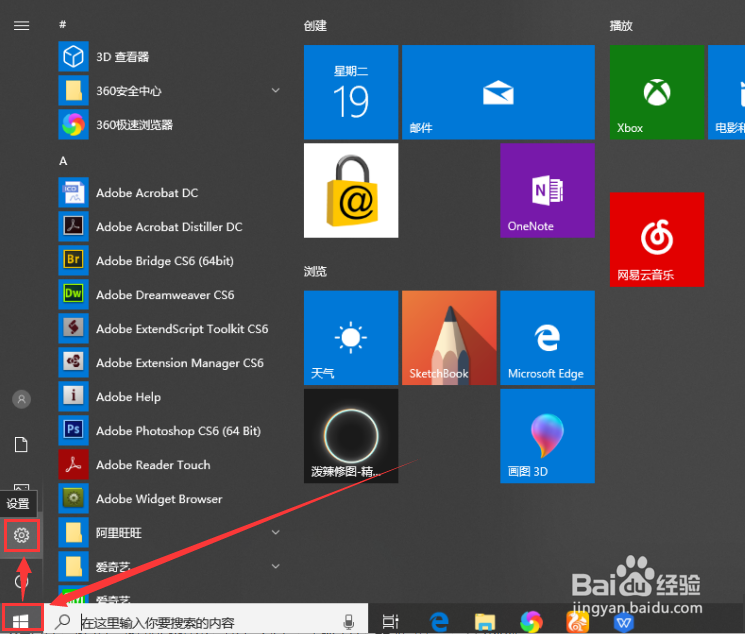This screenshot has height=634, width=745.
Task: Open Adobe Help
Action: pos(169,396)
